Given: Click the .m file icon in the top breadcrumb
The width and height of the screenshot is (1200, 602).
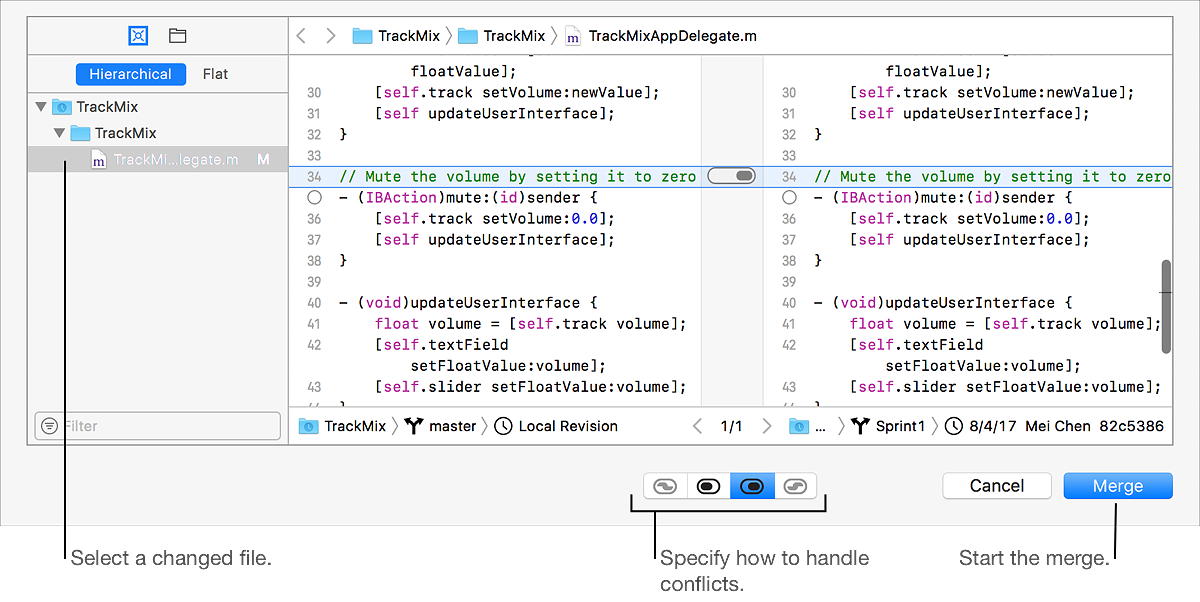Looking at the screenshot, I should tap(573, 36).
